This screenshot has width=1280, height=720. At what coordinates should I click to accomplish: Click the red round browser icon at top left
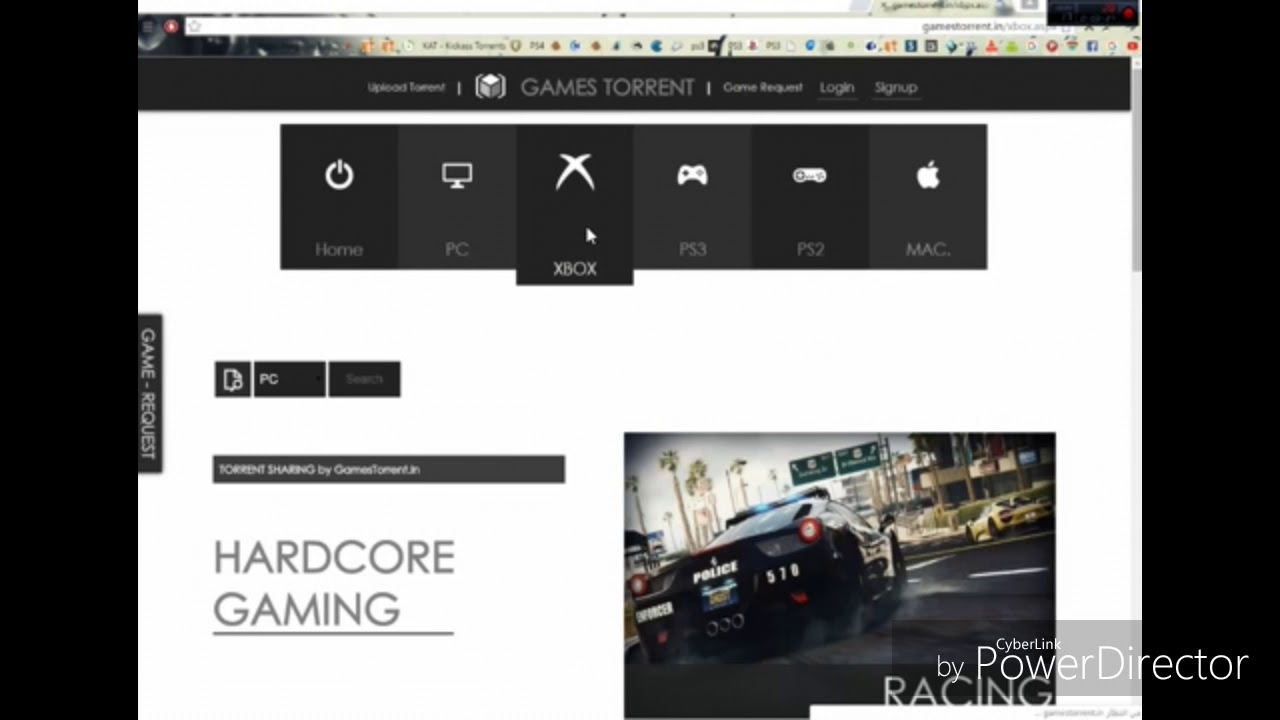click(171, 26)
